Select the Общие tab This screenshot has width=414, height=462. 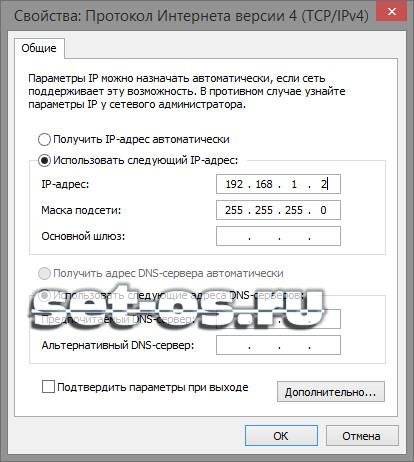(39, 48)
